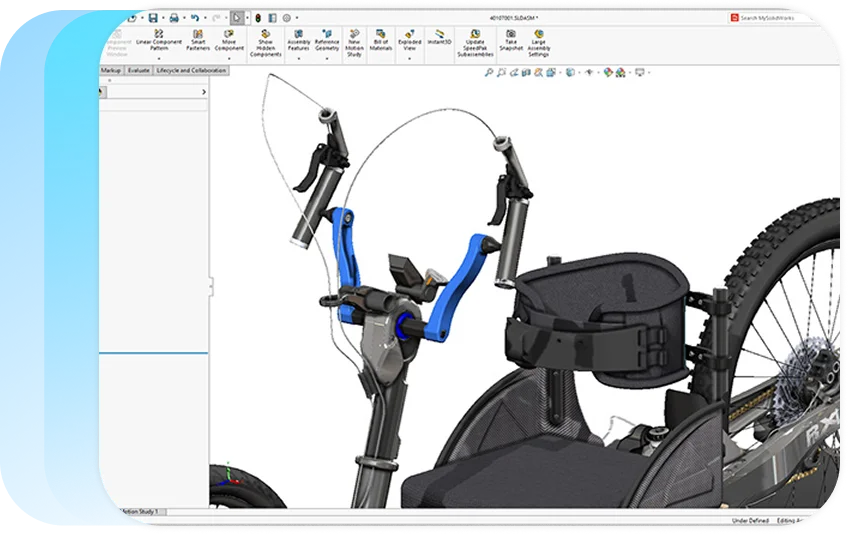Viewport: 848px width, 534px height.
Task: Click the Select cursor tool
Action: (236, 18)
